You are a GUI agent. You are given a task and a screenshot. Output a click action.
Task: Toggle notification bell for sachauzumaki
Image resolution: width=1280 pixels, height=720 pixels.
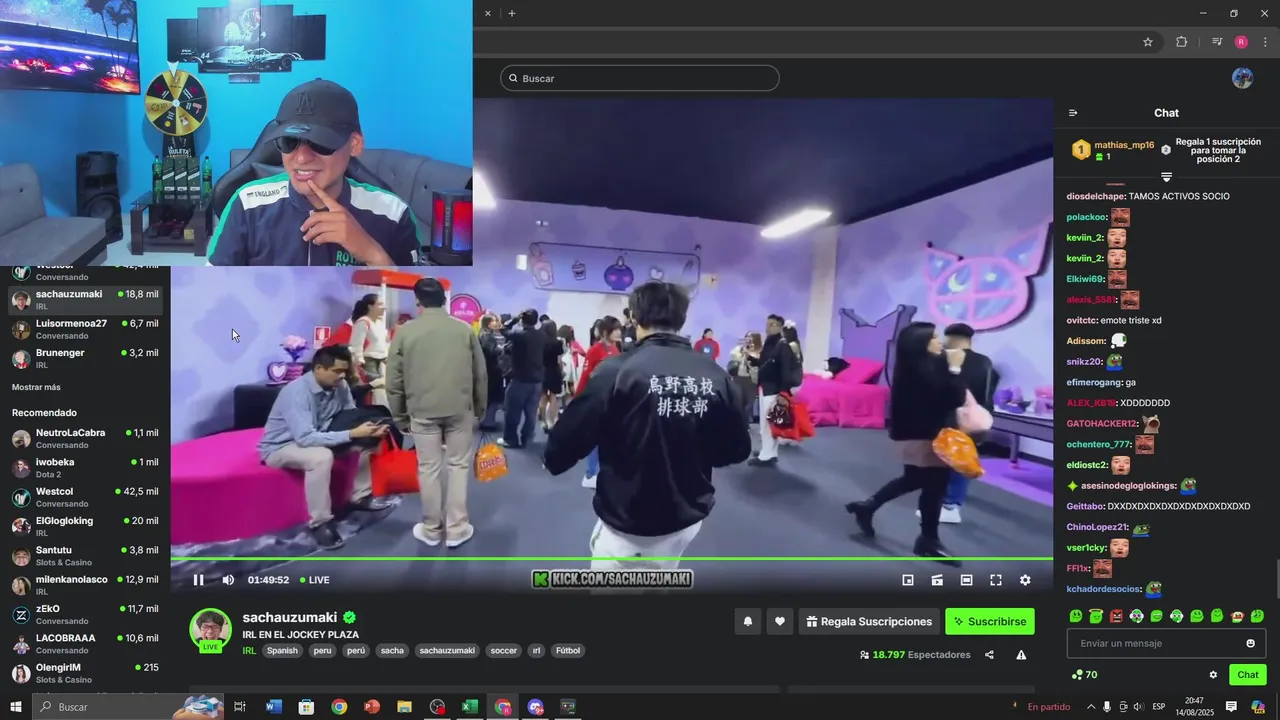[747, 621]
